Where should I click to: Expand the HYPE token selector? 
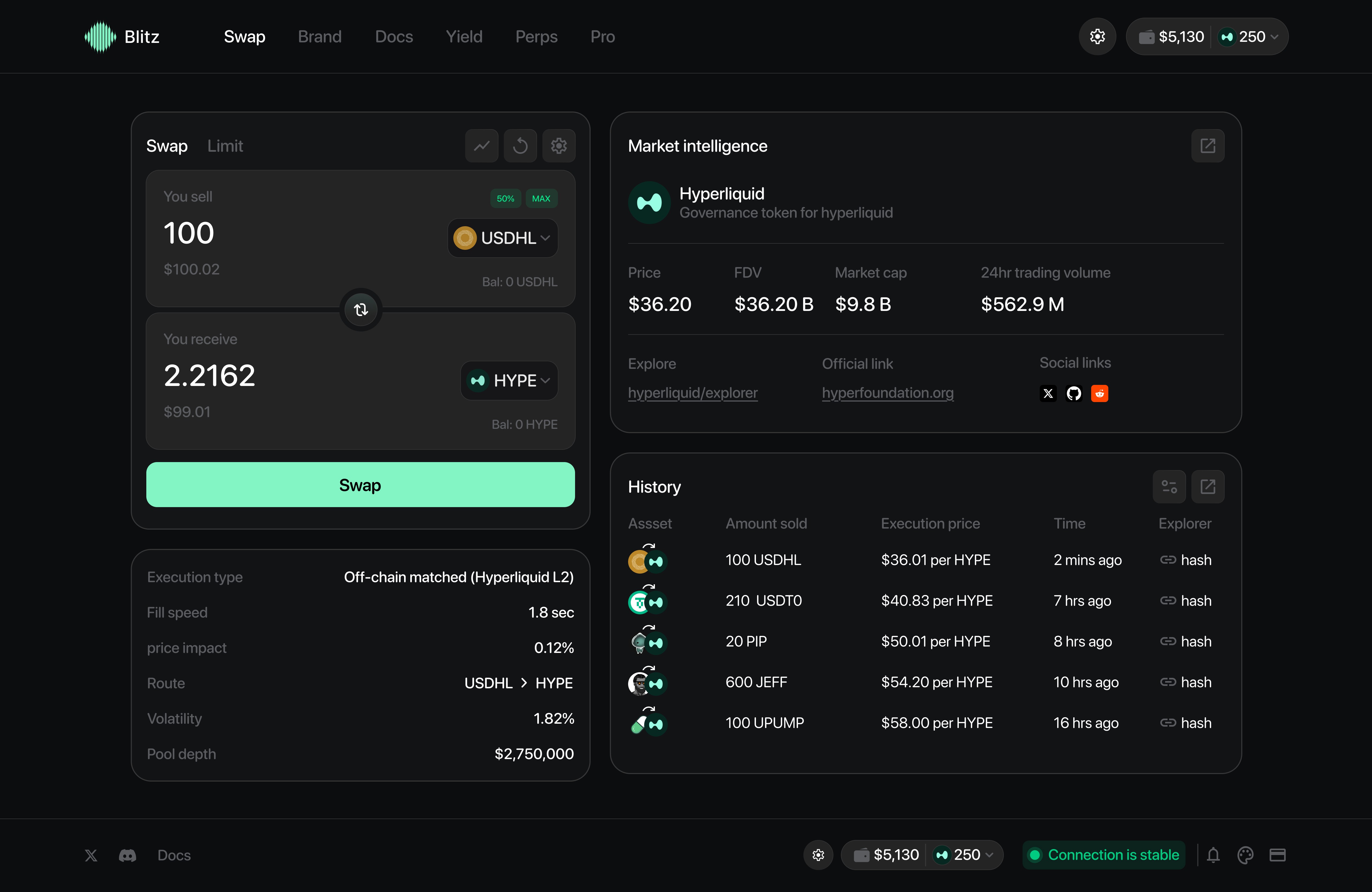click(509, 381)
